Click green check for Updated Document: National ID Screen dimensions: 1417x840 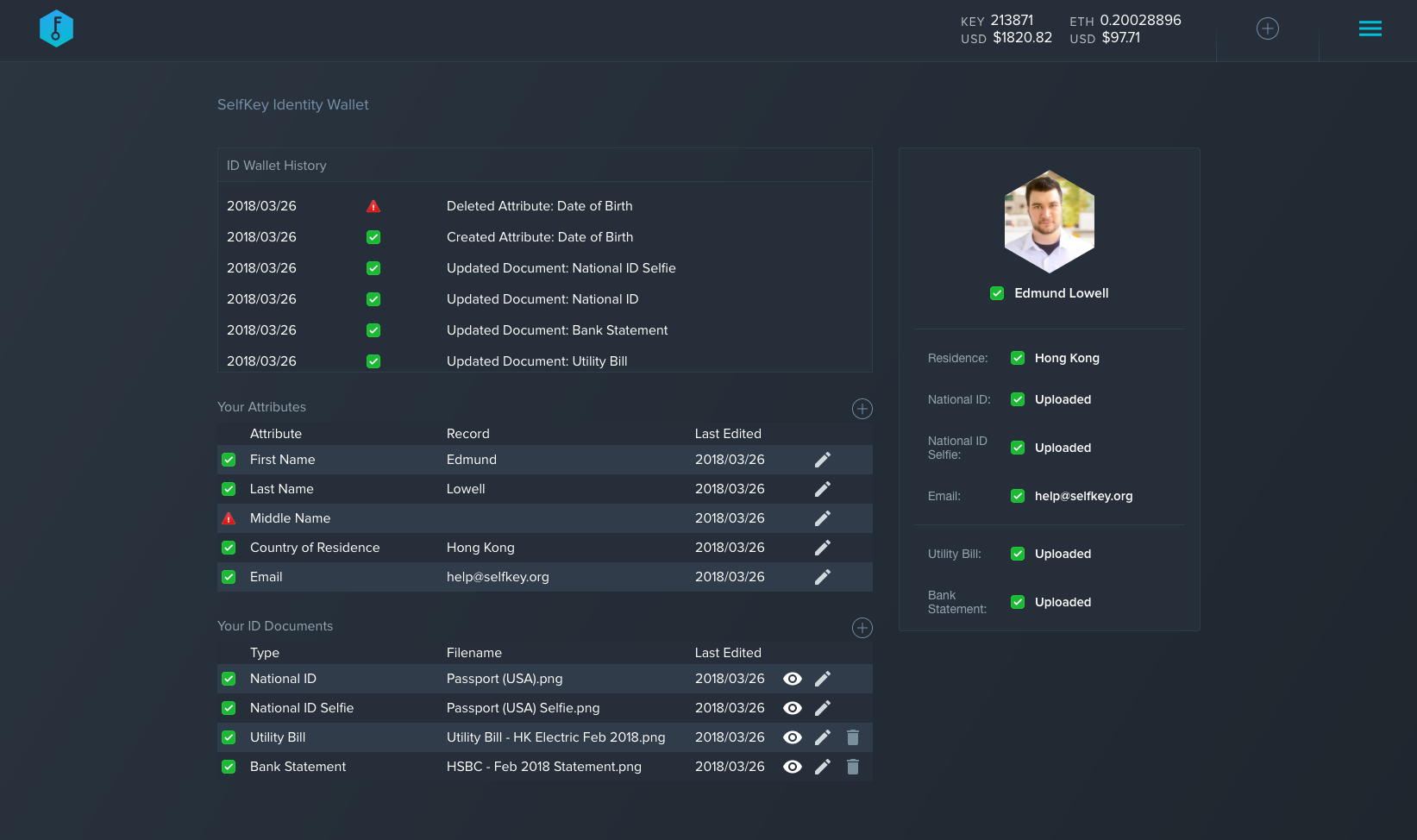tap(373, 299)
